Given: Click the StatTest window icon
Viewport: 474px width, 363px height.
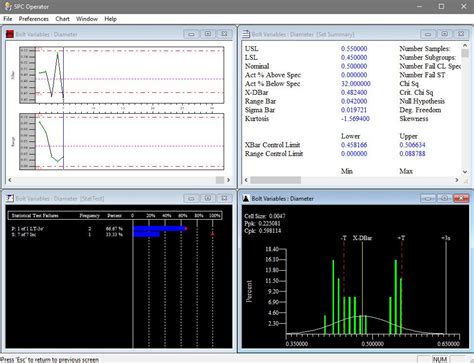Looking at the screenshot, I should coord(10,198).
